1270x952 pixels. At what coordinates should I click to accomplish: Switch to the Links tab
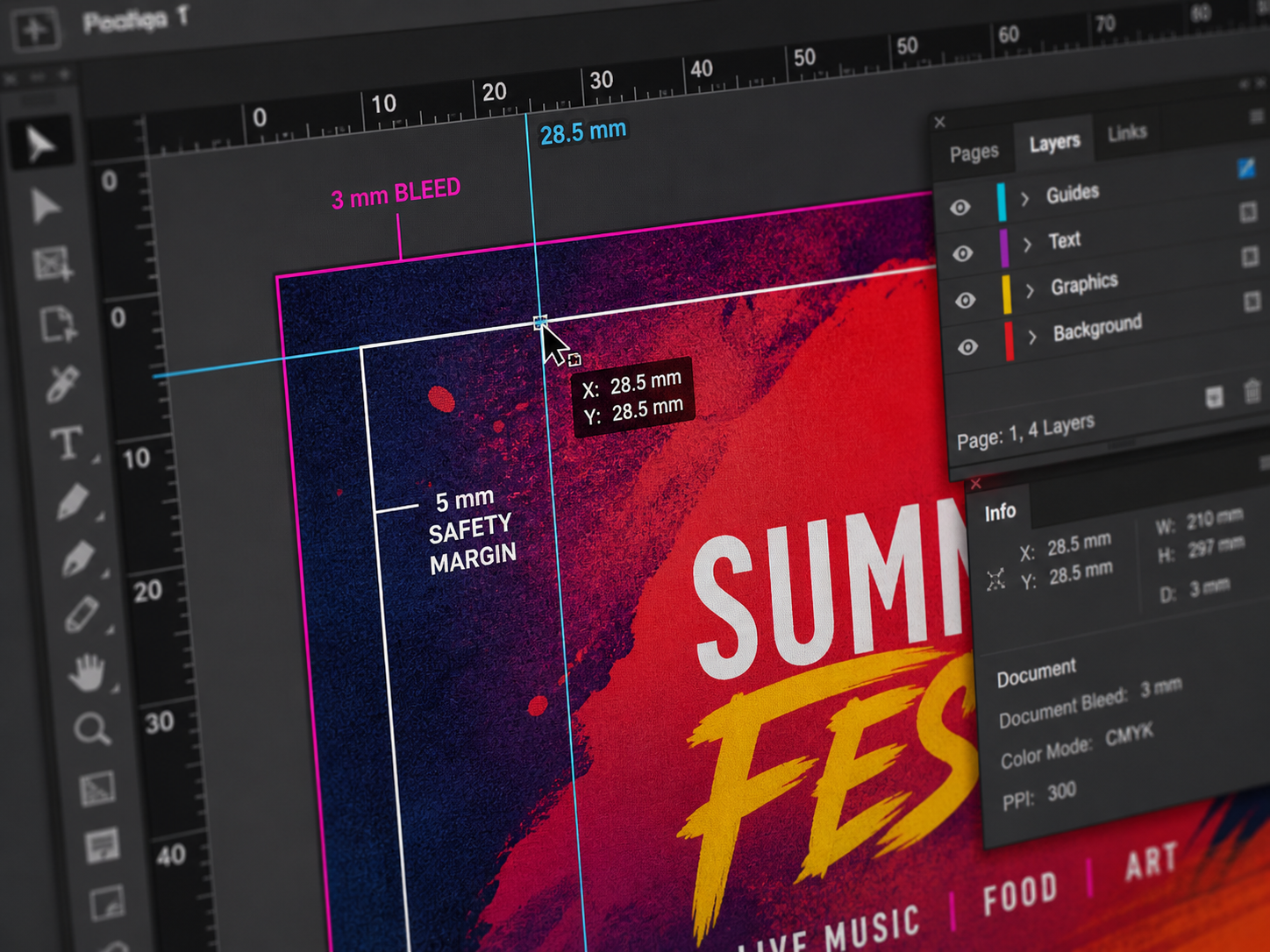click(1127, 132)
